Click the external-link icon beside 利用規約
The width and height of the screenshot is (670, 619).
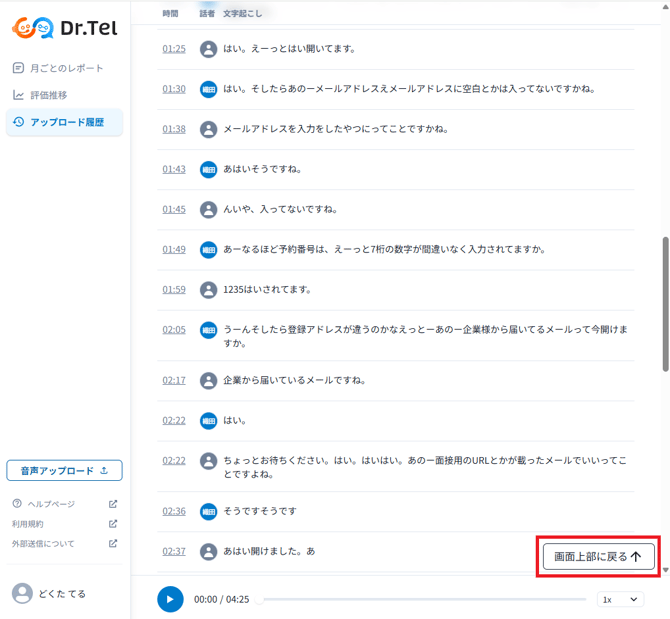(x=113, y=524)
